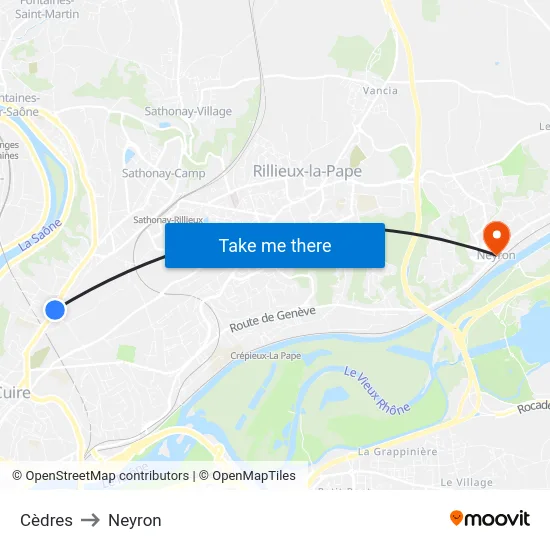Click the Vancia place label
Screen dimensions: 550x550
[380, 91]
